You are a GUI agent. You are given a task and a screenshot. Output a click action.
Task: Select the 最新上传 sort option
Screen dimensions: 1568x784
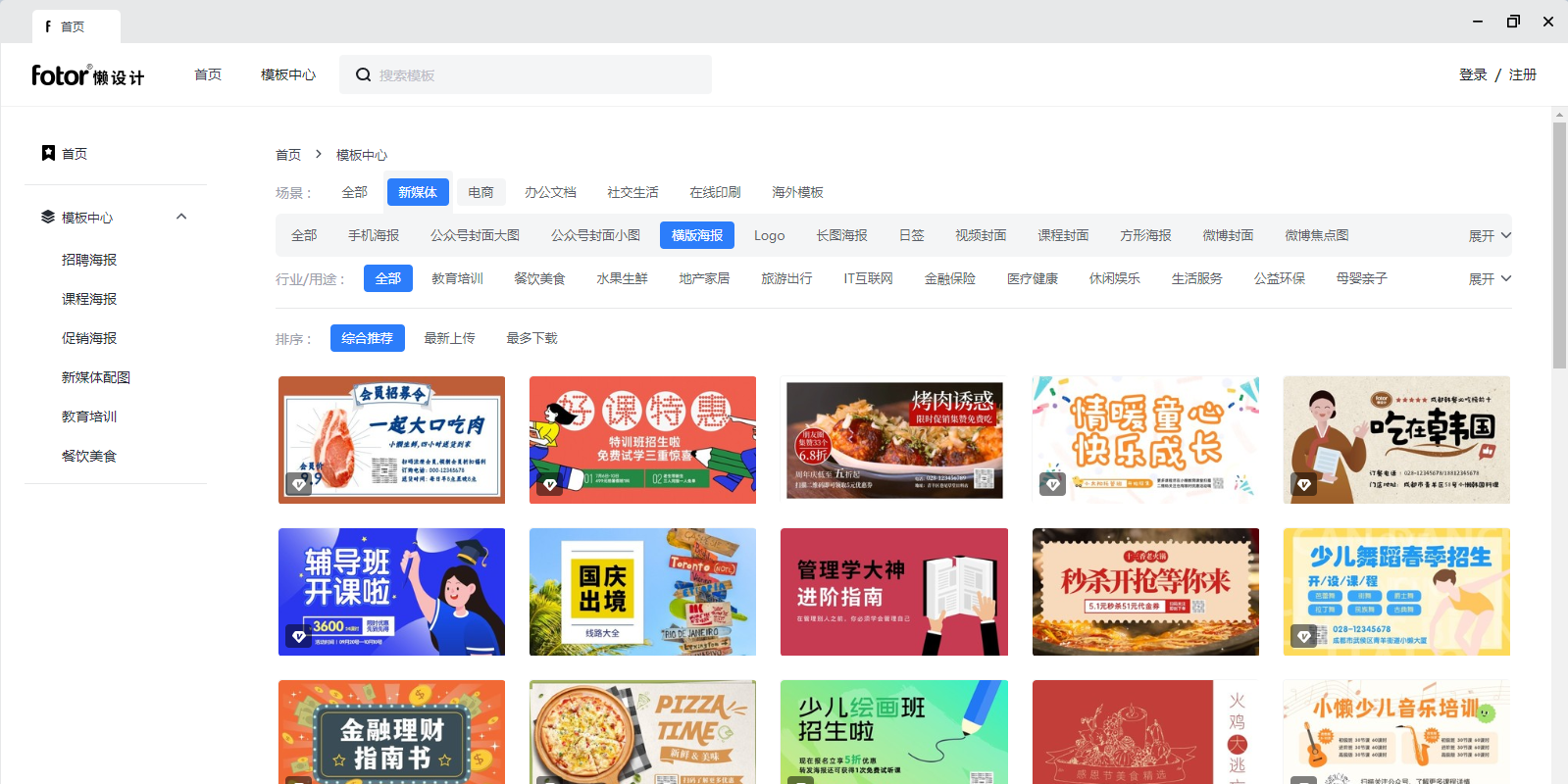[x=449, y=338]
